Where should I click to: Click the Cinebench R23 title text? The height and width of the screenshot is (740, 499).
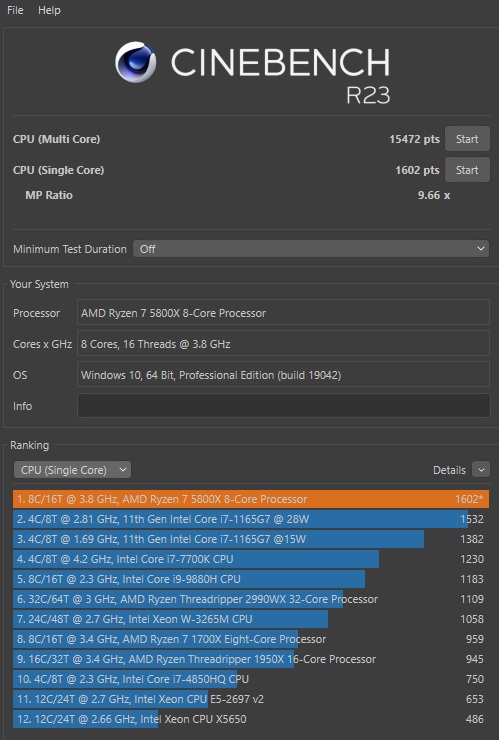coord(281,75)
